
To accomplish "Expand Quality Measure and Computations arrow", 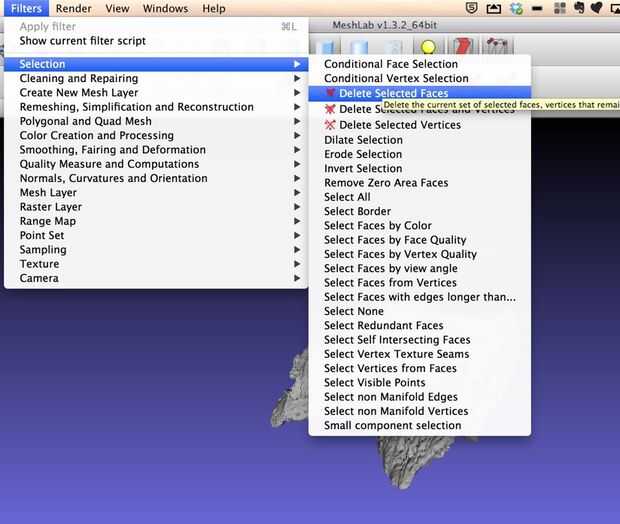I will coord(297,164).
